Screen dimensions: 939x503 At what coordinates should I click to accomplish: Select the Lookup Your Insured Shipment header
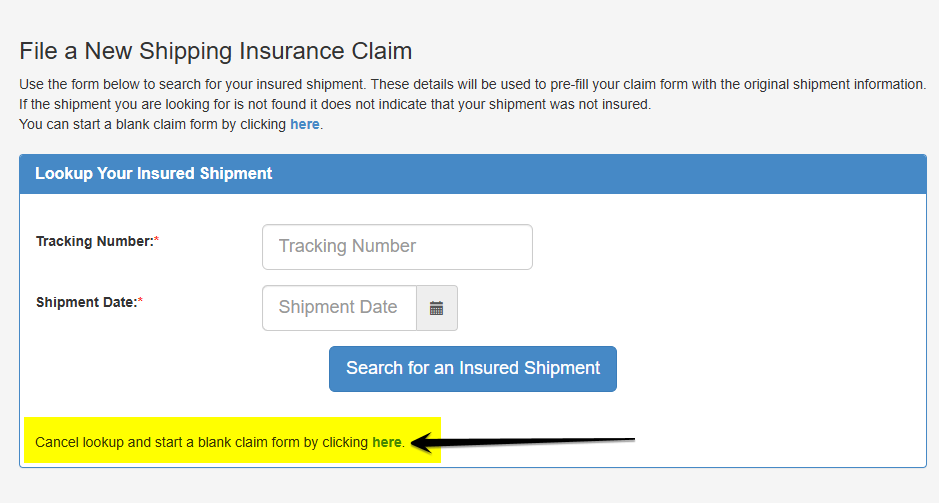[154, 173]
